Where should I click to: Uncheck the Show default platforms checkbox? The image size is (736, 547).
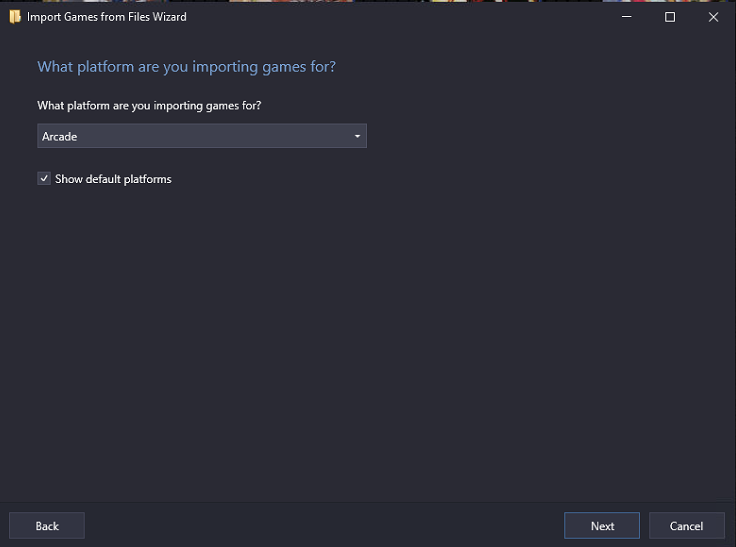click(x=44, y=178)
